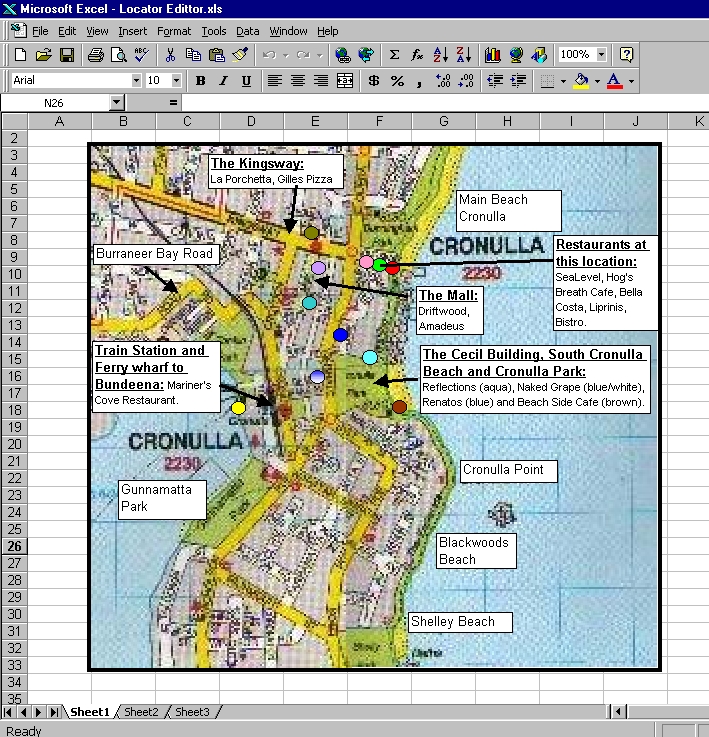Insert Hyperlink globe icon
Viewport: 709px width, 737px height.
pos(343,55)
